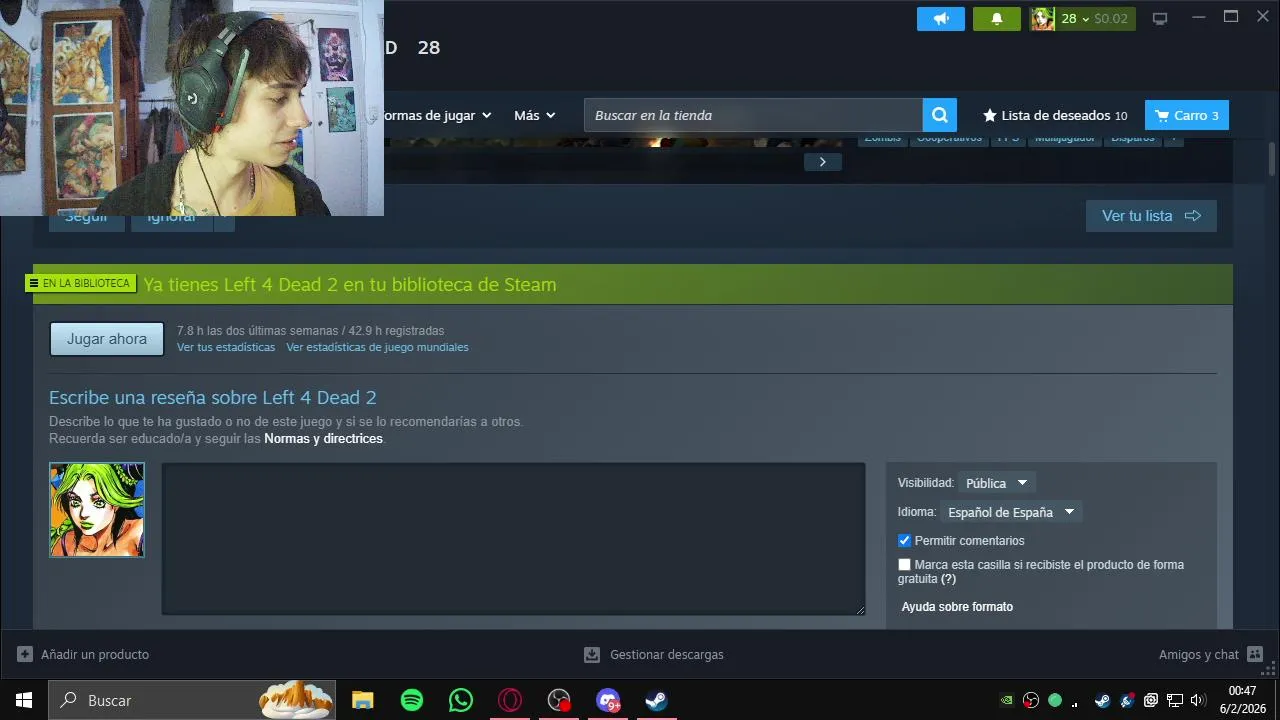Open Ver tus estadísticas link
1280x720 pixels.
pyautogui.click(x=226, y=347)
